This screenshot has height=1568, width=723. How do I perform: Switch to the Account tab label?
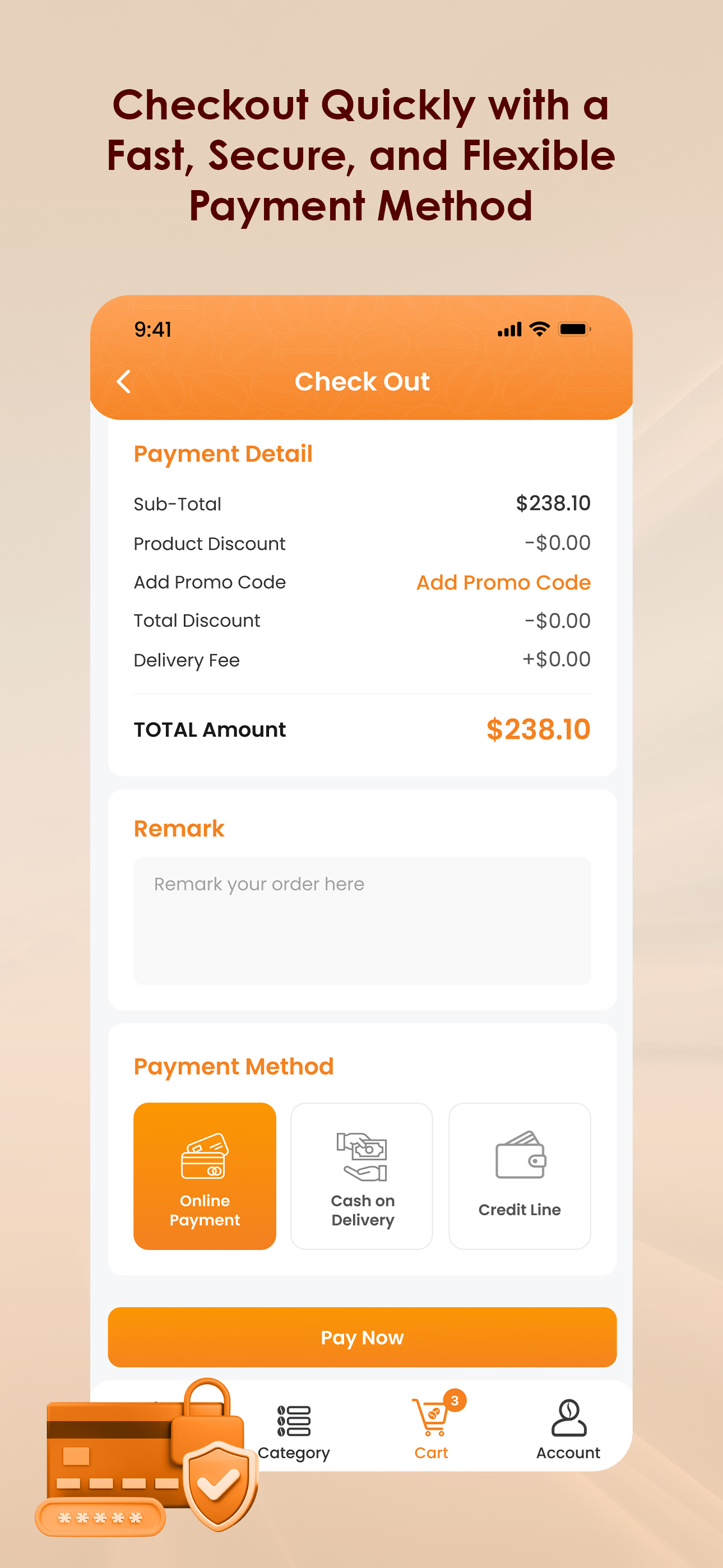click(x=568, y=1452)
